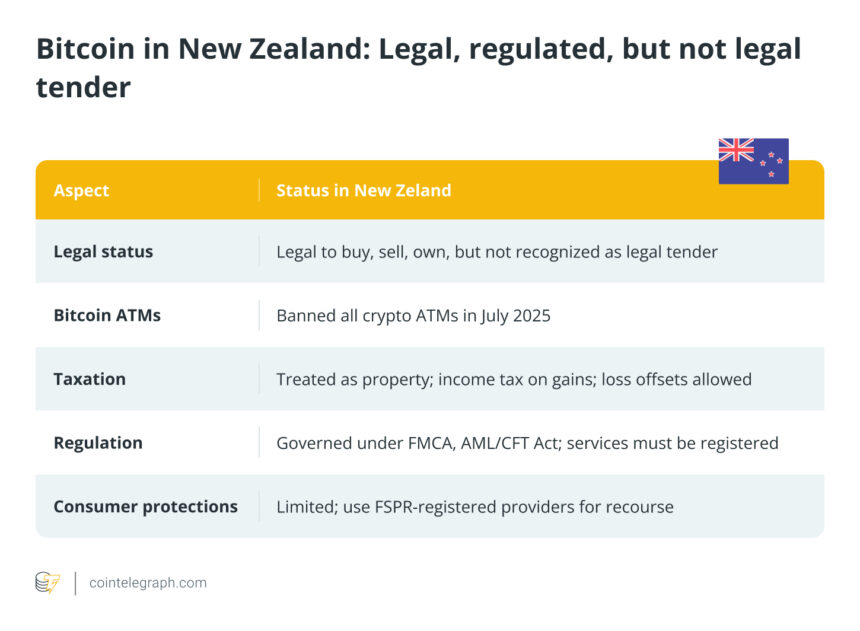Open the cointelegraph.com link

148,582
